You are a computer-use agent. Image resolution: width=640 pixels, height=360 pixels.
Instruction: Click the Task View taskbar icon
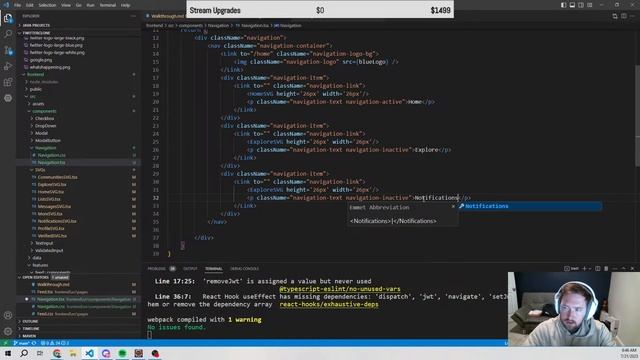[40, 353]
